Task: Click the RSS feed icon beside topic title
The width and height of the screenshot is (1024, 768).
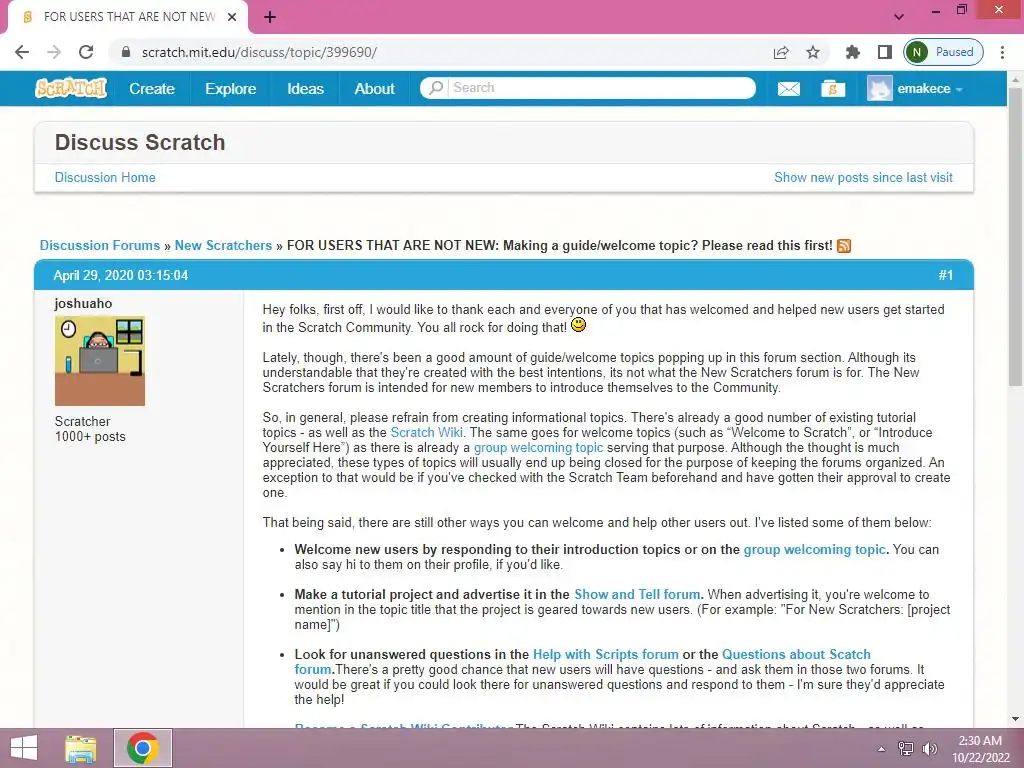Action: click(844, 246)
